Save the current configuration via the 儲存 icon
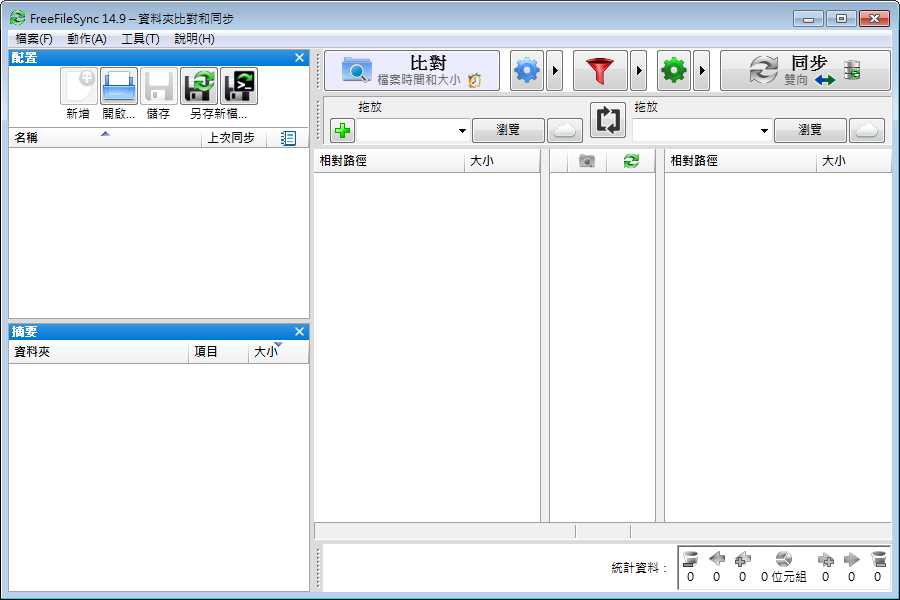 tap(158, 85)
